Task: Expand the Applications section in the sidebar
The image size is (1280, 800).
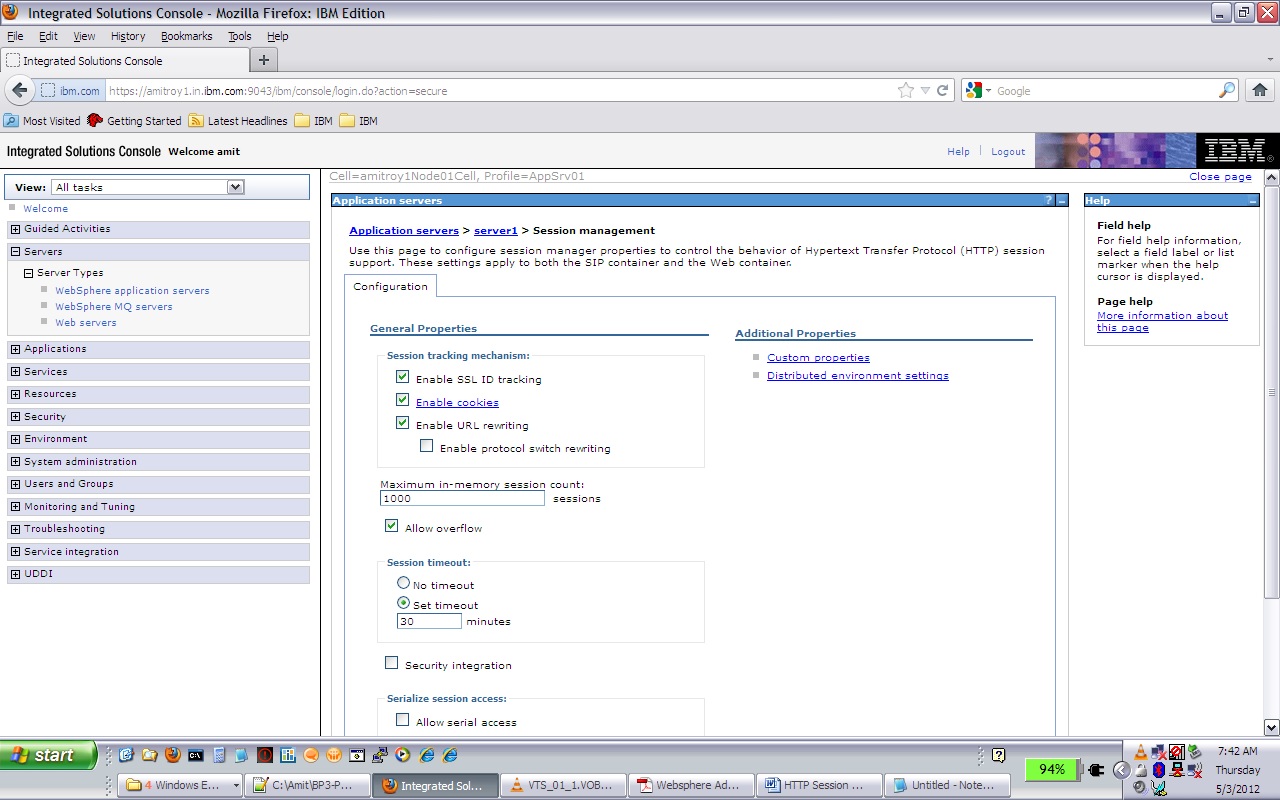Action: 14,348
